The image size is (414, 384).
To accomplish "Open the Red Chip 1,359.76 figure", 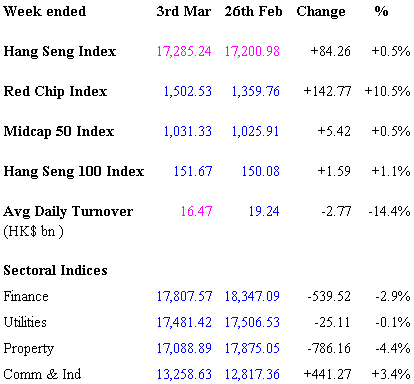I will pyautogui.click(x=256, y=91).
